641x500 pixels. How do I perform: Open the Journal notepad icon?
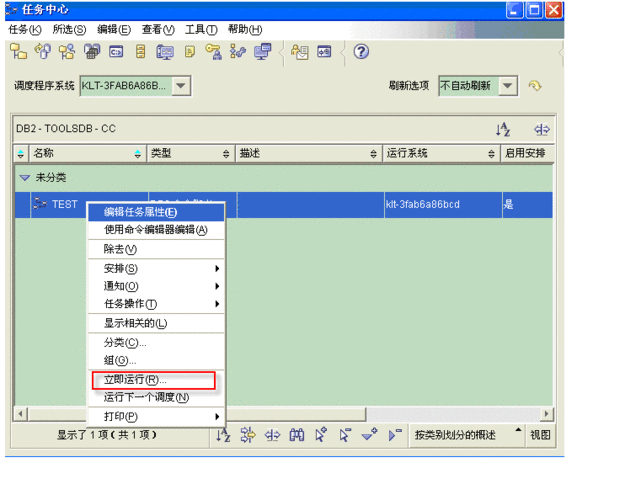190,52
